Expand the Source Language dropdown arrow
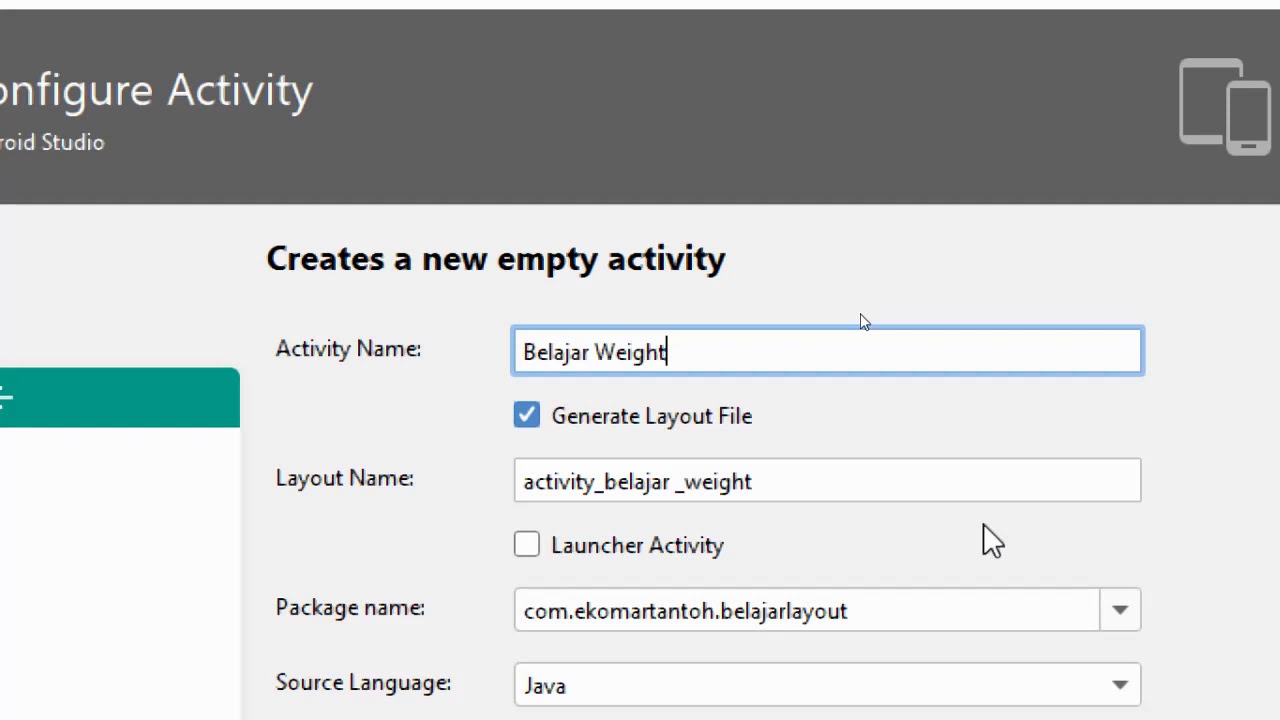 (x=1120, y=685)
